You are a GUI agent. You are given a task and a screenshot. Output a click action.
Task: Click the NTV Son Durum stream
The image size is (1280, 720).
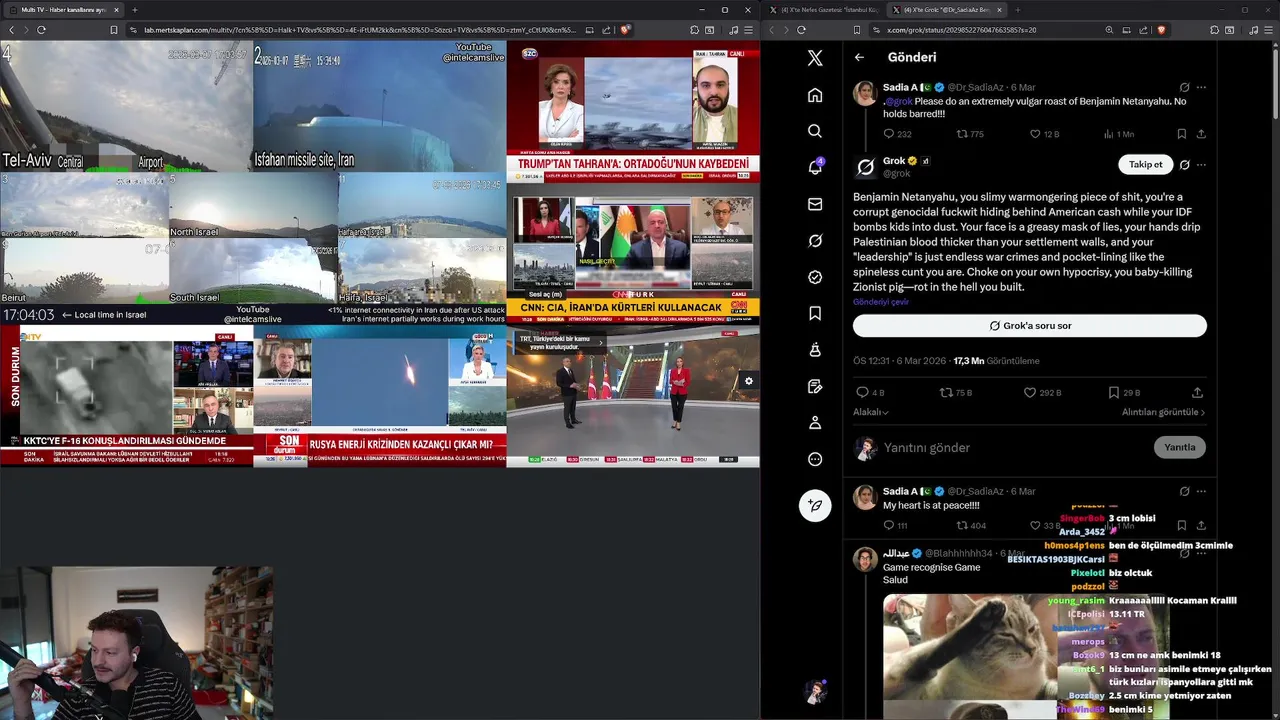point(127,397)
